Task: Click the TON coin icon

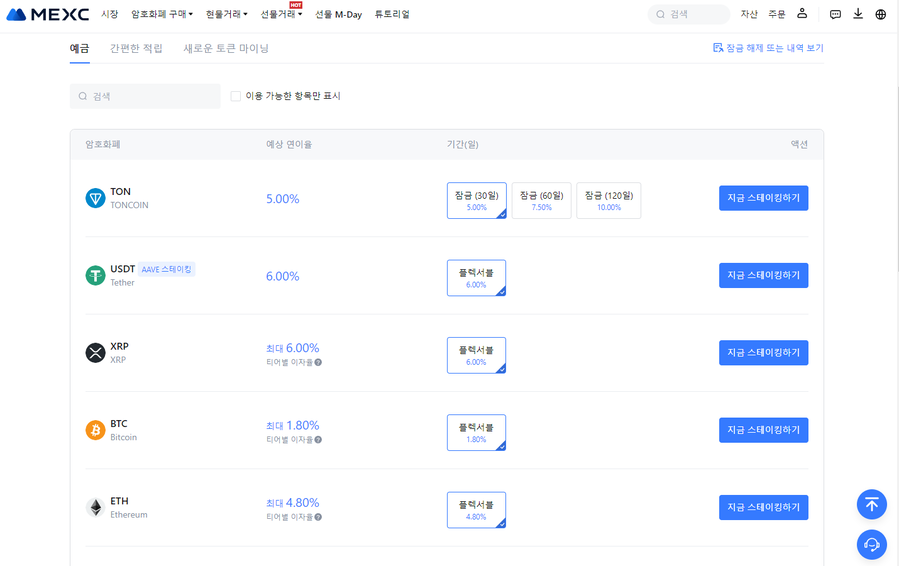Action: 95,198
